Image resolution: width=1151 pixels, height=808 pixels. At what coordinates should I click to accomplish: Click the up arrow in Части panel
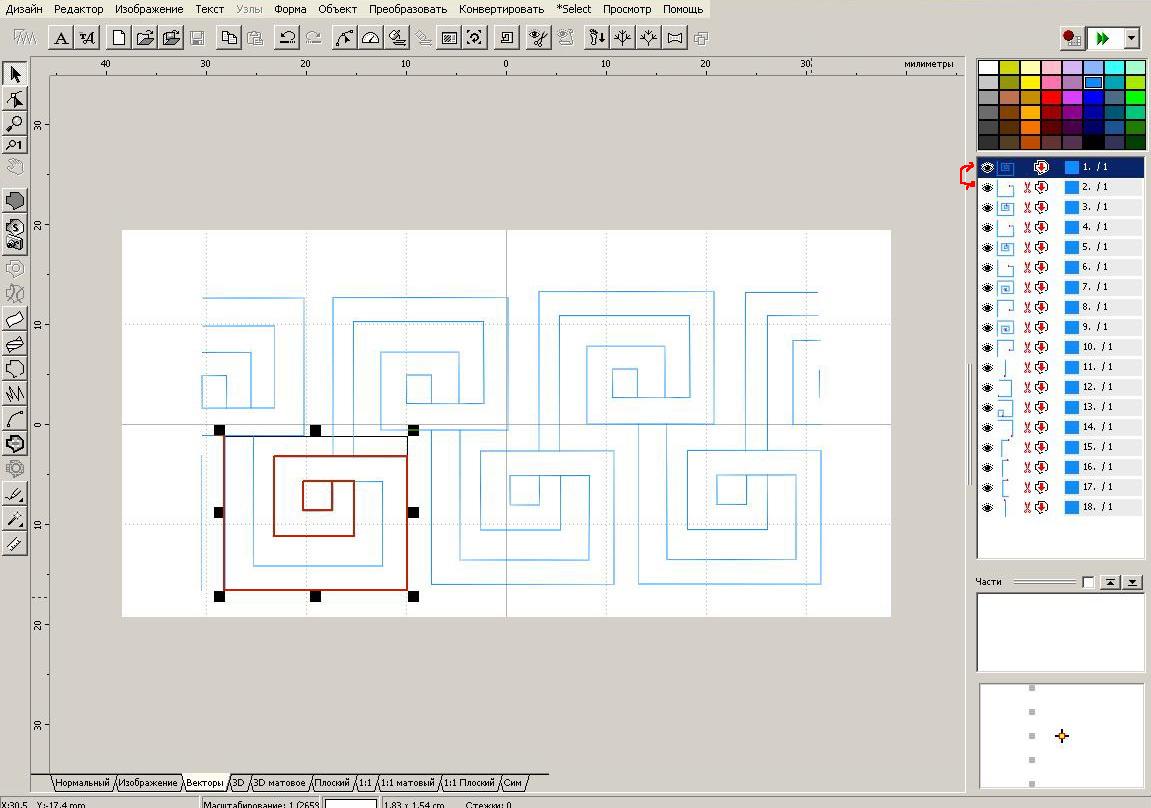1111,583
